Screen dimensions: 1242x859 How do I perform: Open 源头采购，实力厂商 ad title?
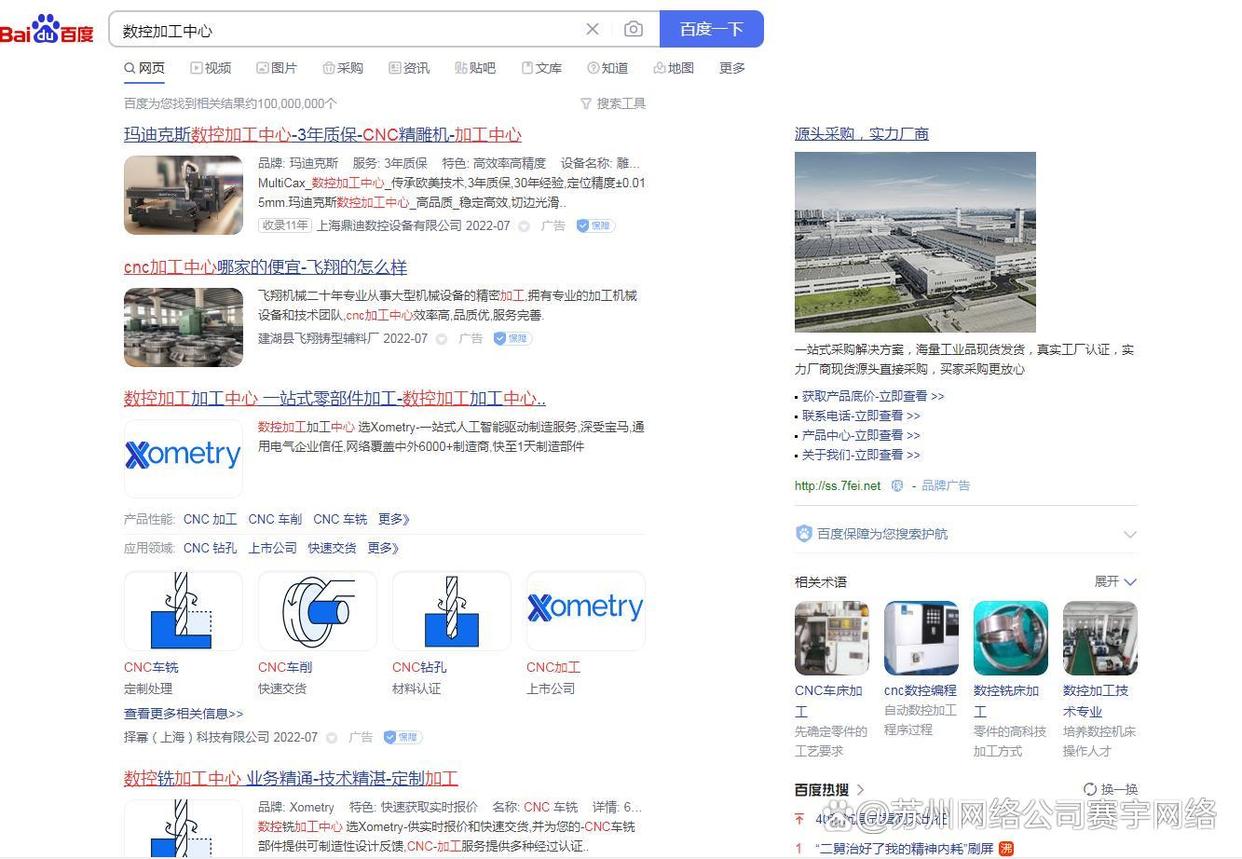pos(861,133)
